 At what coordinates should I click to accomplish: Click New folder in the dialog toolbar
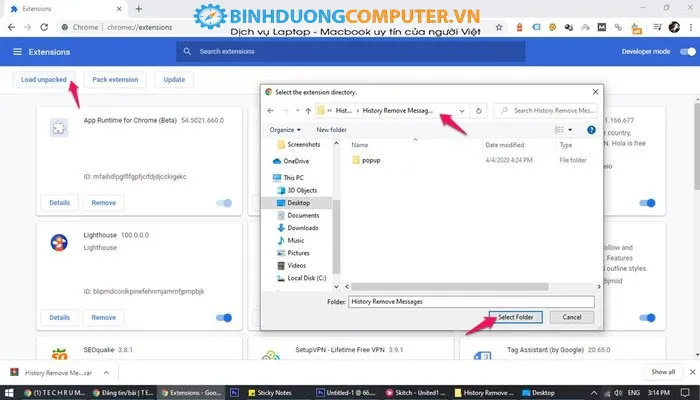(x=331, y=130)
